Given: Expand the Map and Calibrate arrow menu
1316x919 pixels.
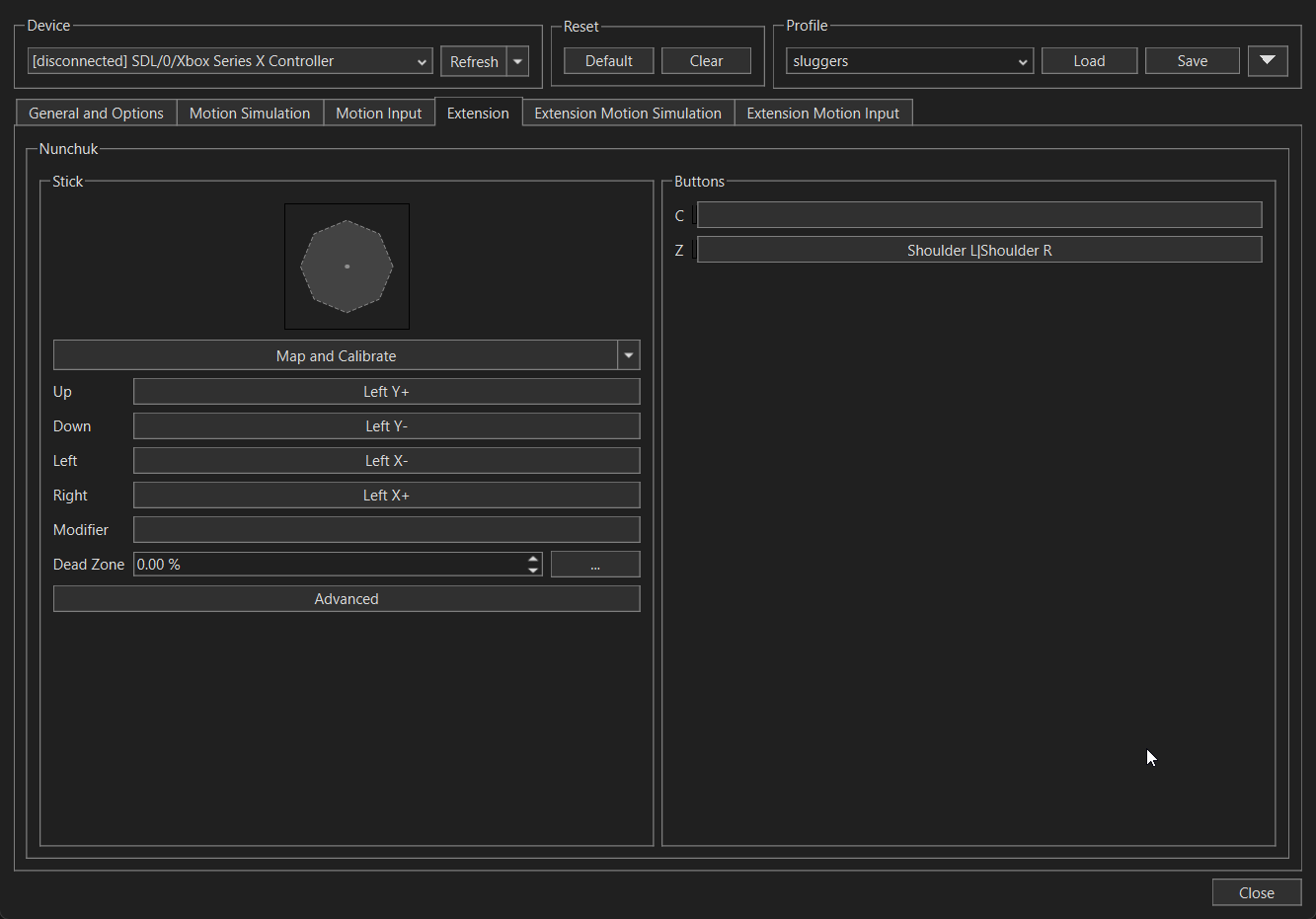Looking at the screenshot, I should (x=629, y=355).
